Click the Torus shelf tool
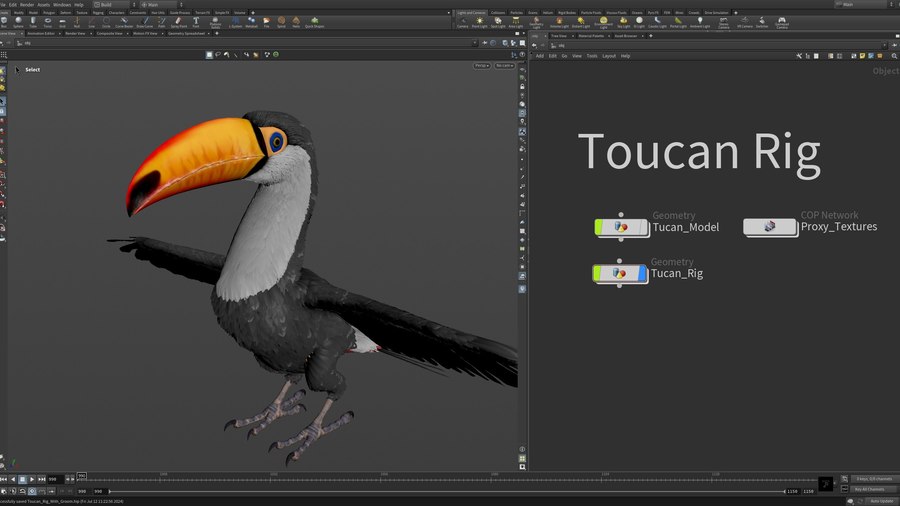The image size is (900, 506). coord(47,22)
